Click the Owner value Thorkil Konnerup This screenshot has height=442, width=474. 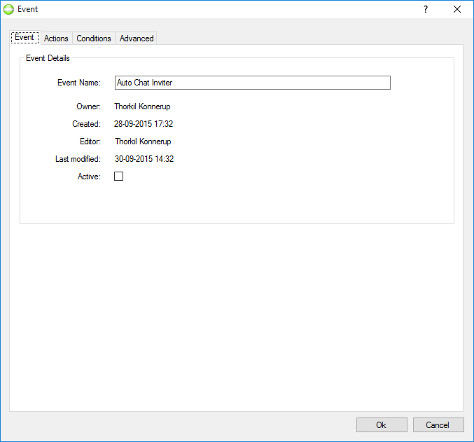142,106
